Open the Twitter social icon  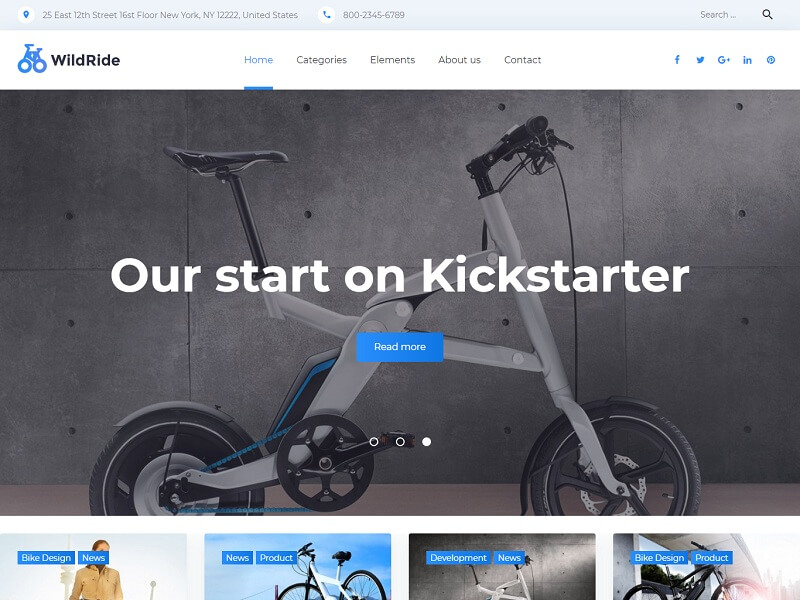pyautogui.click(x=700, y=60)
